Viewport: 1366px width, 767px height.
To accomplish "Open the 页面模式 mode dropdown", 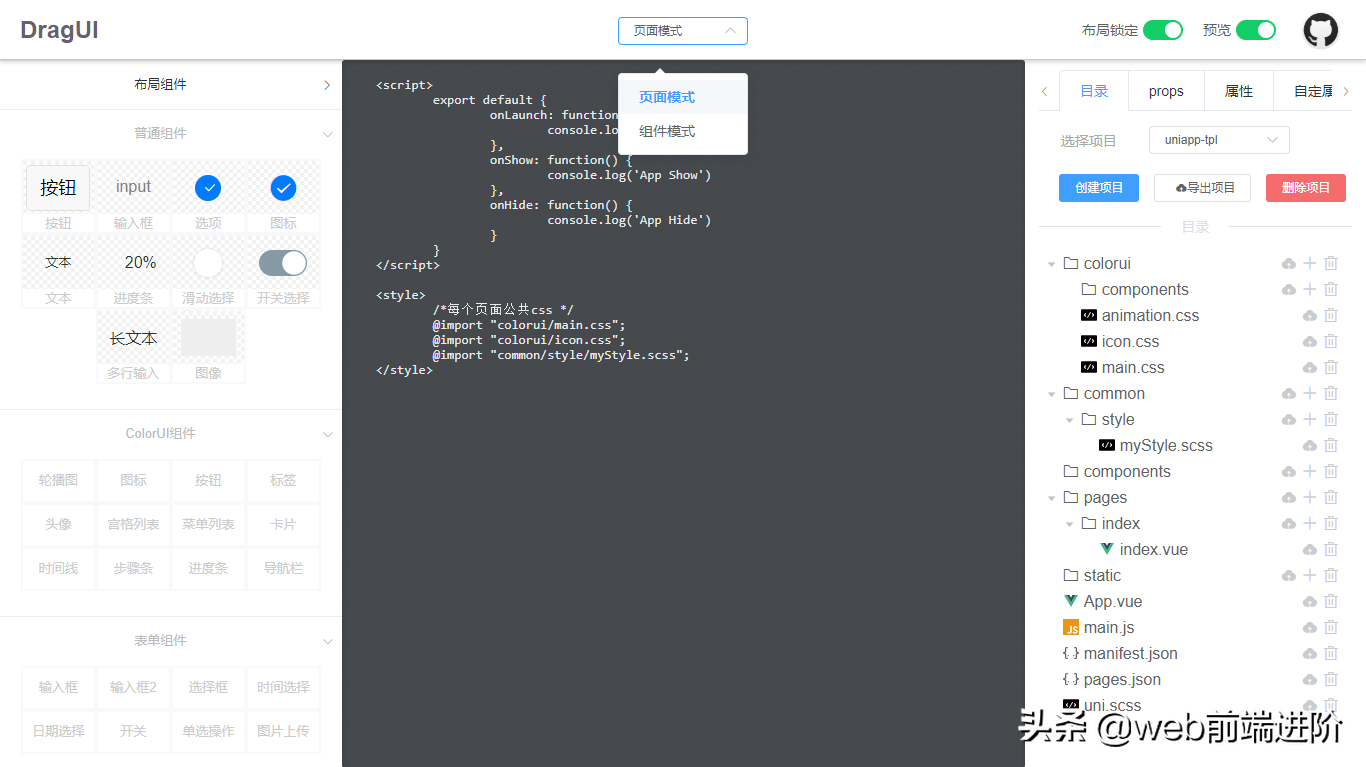I will click(x=683, y=31).
